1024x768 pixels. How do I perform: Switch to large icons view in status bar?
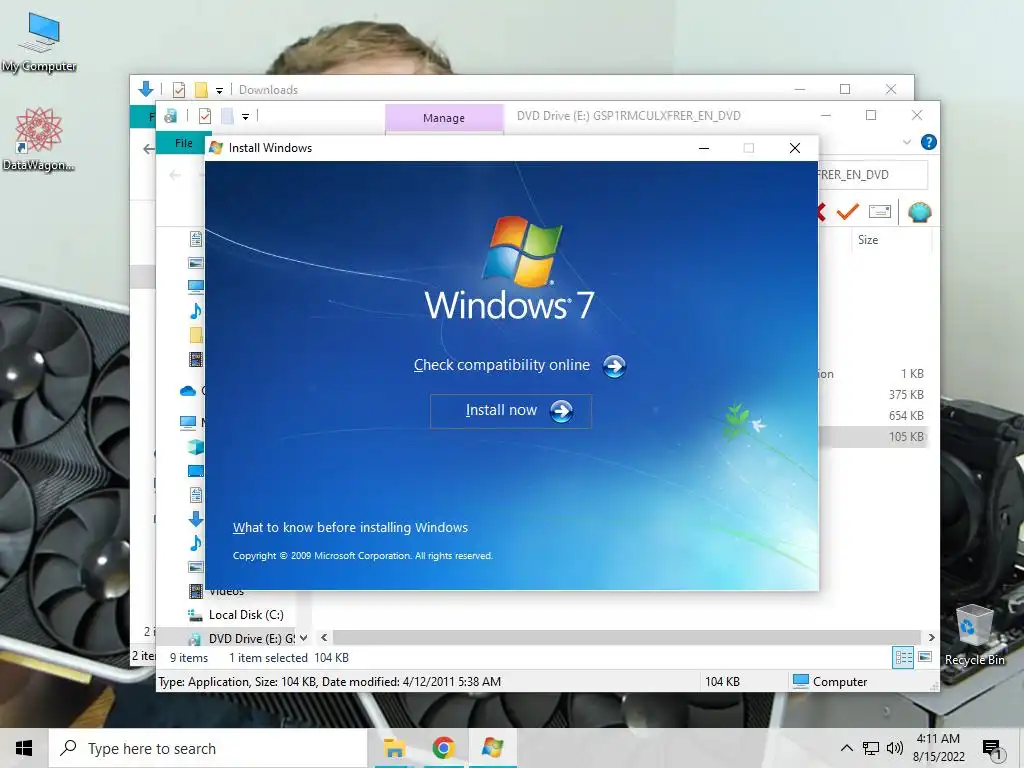point(925,657)
